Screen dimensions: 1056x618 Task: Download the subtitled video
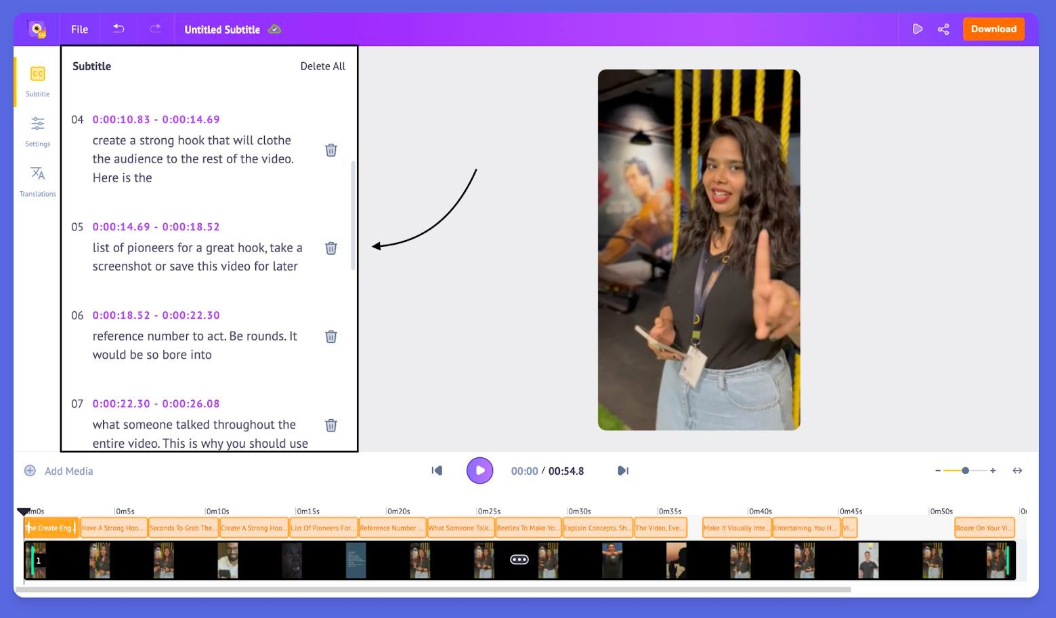pyautogui.click(x=993, y=29)
